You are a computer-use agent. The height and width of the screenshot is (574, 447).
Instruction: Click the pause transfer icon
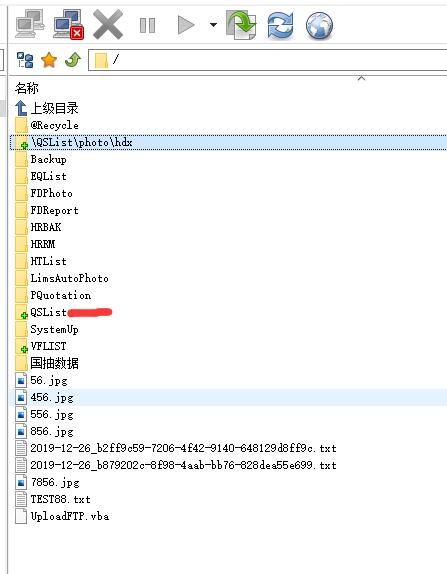tap(148, 25)
